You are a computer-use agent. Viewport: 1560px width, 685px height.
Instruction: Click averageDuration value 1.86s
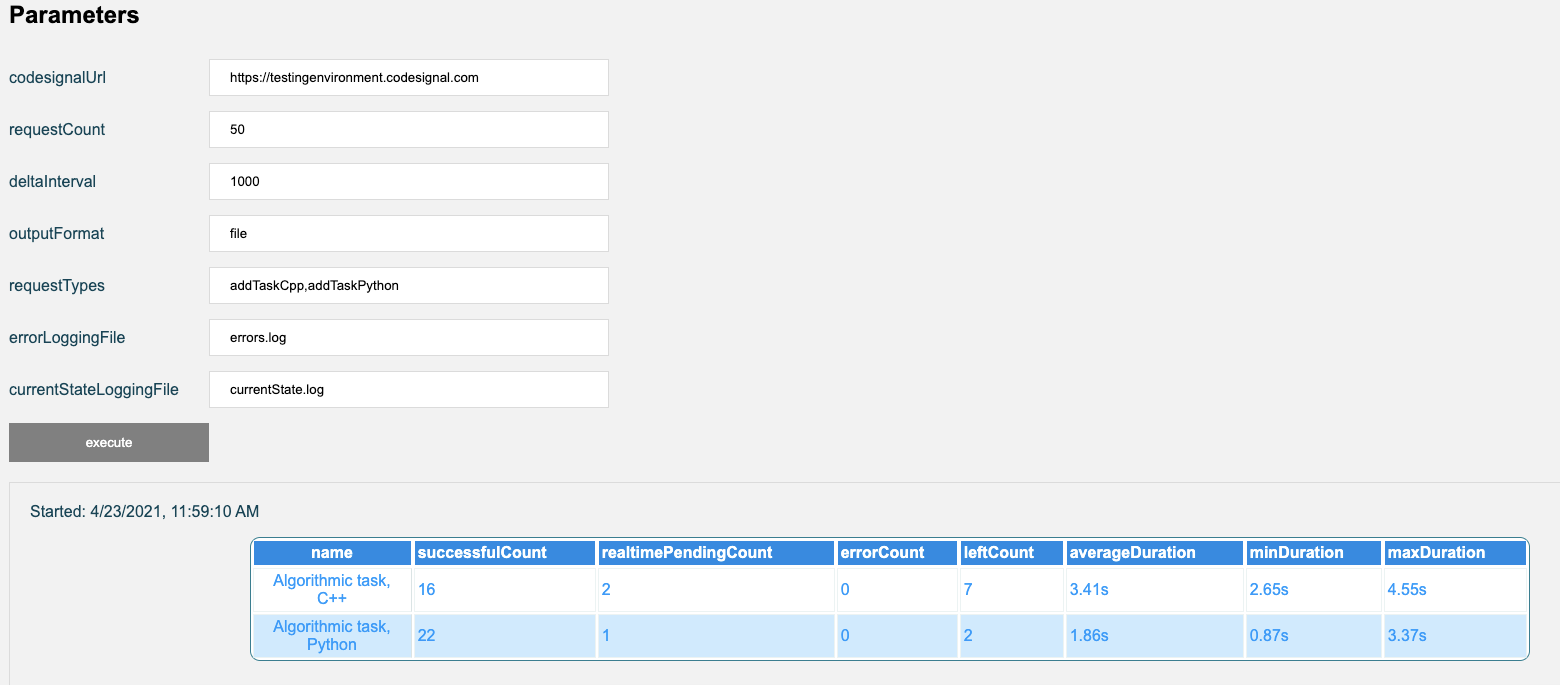[x=1089, y=636]
